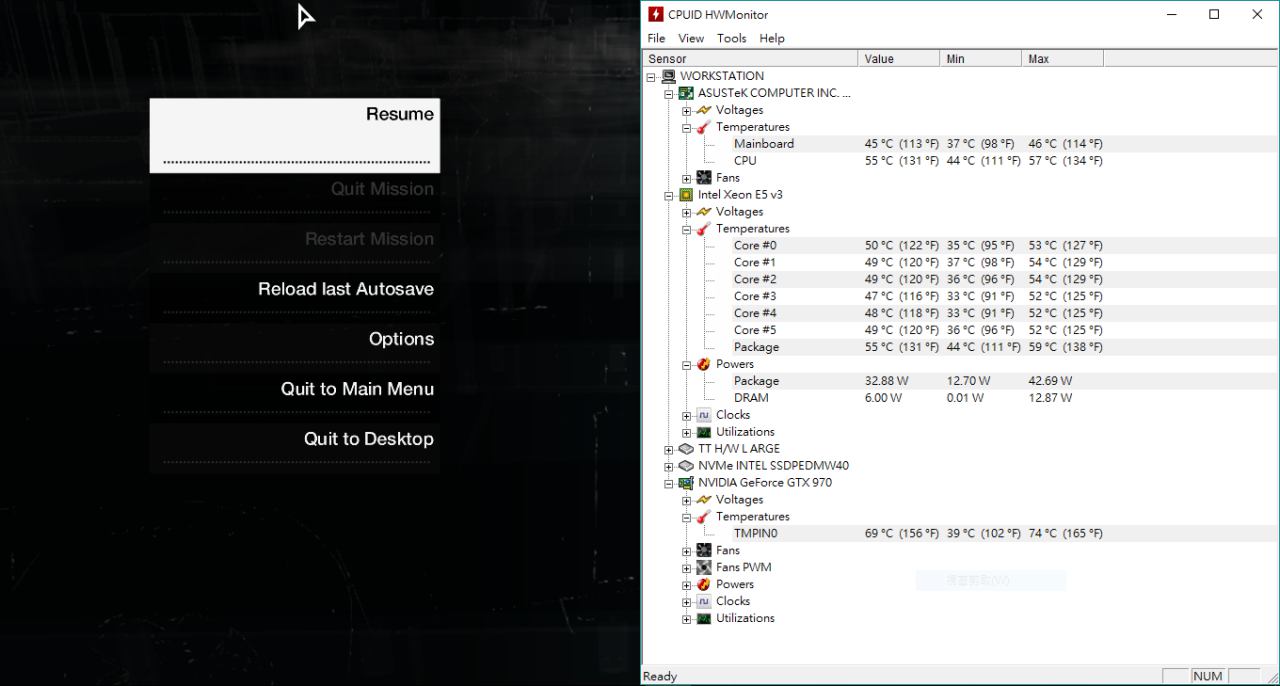Open the File menu in HWMonitor
The height and width of the screenshot is (686, 1280).
[656, 38]
